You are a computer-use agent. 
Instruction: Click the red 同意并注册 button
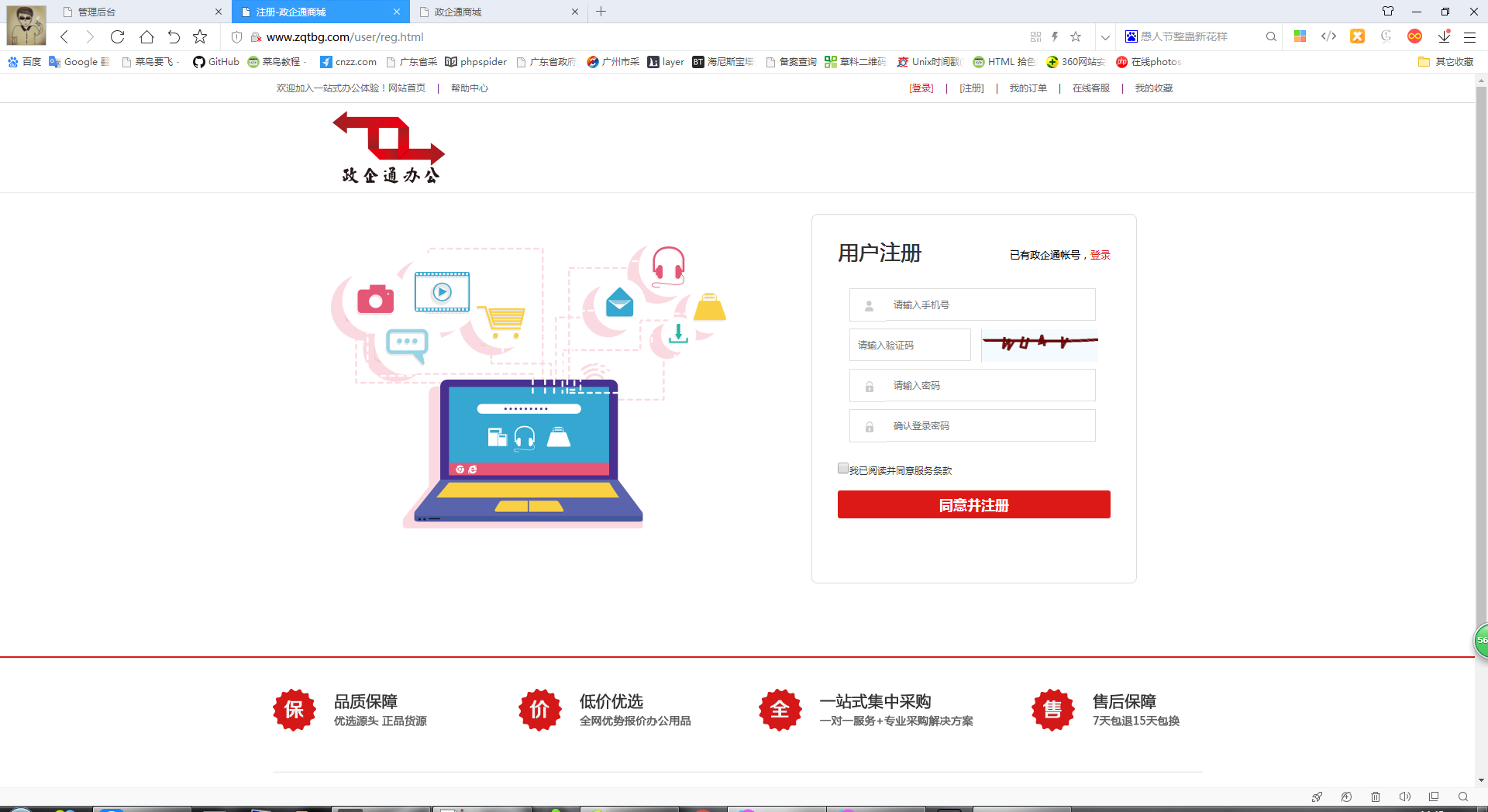pyautogui.click(x=973, y=504)
